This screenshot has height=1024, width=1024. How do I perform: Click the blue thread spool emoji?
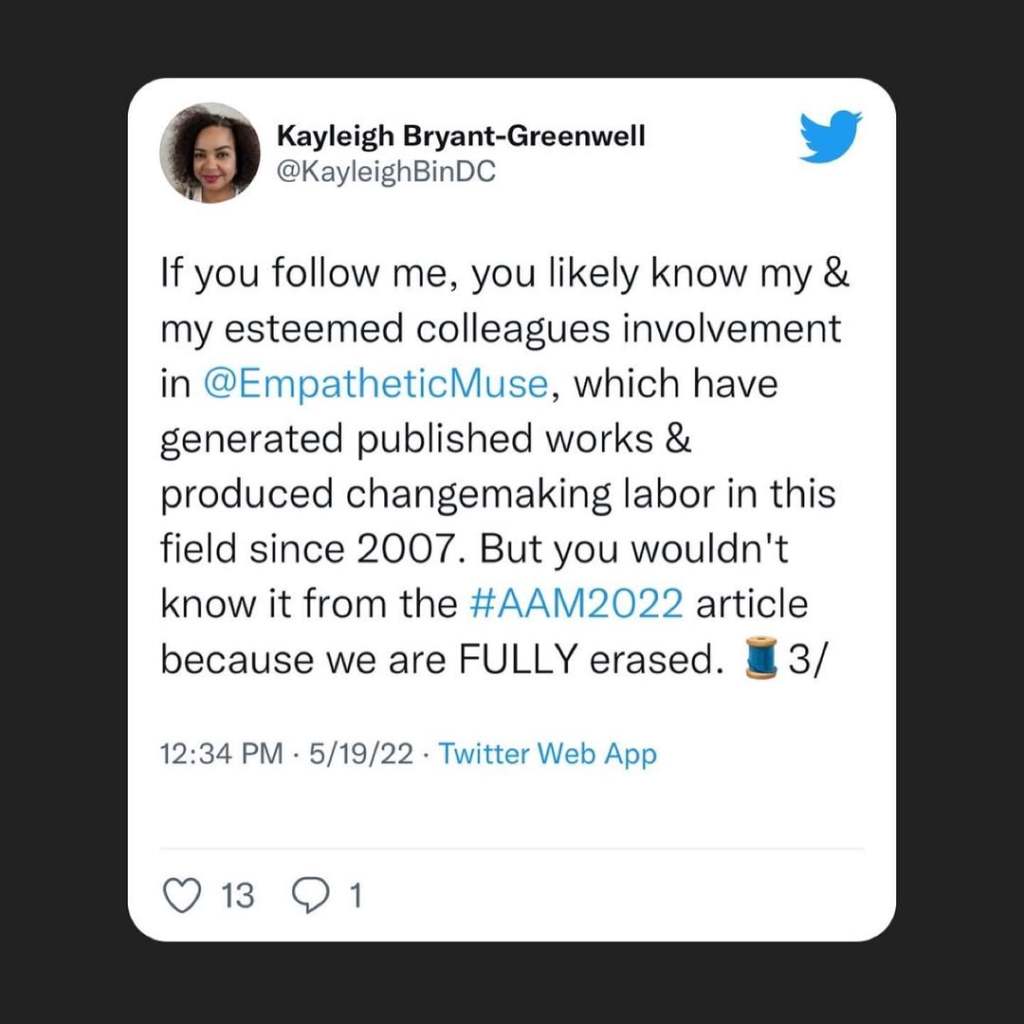click(x=761, y=661)
